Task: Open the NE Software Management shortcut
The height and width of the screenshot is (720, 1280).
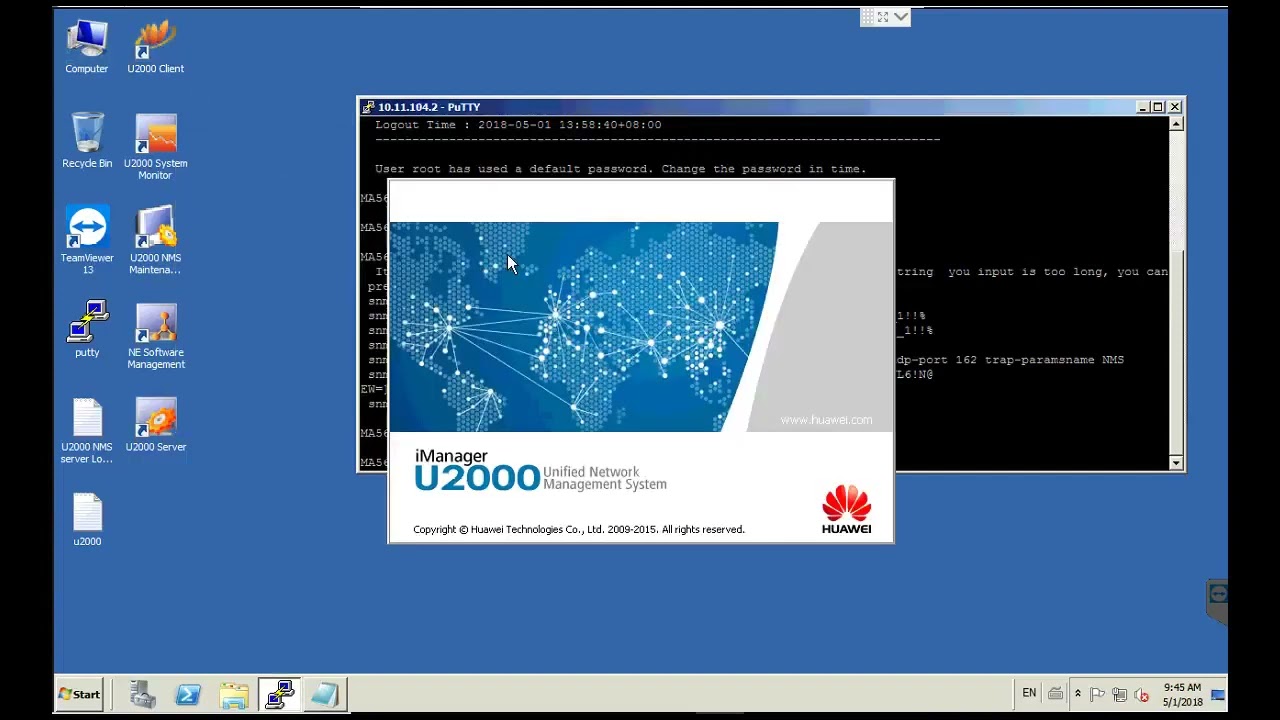Action: tap(155, 336)
